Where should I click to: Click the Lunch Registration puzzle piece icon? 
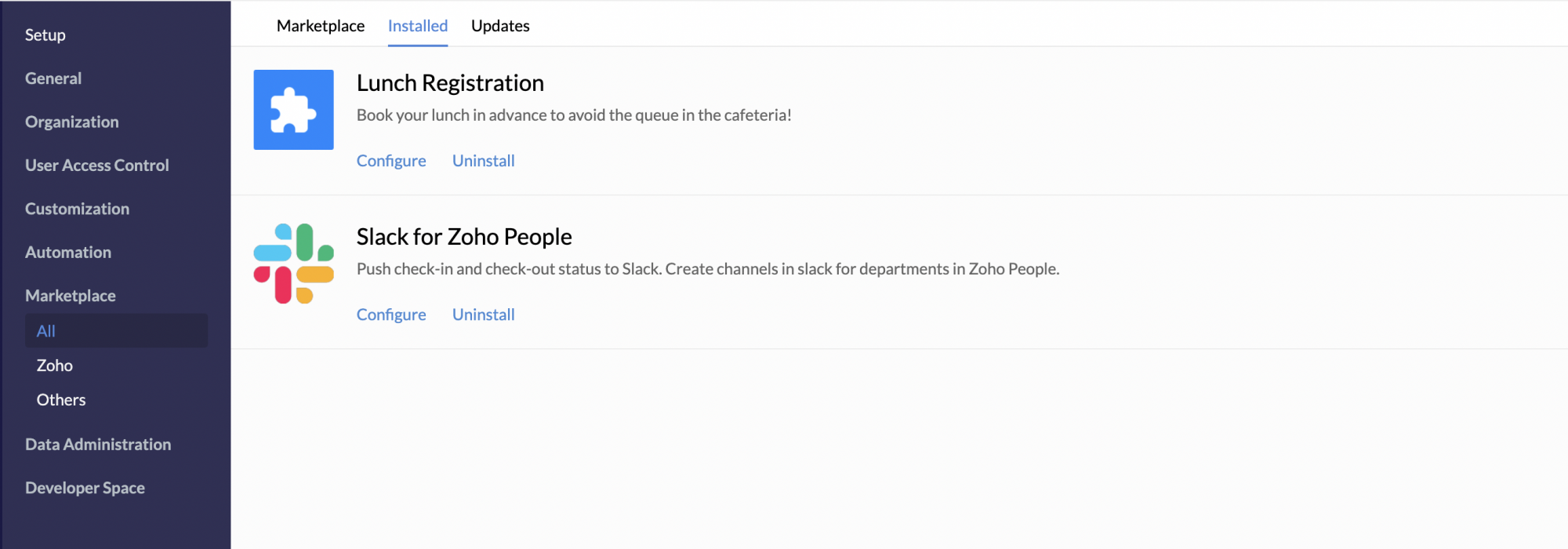pyautogui.click(x=293, y=110)
